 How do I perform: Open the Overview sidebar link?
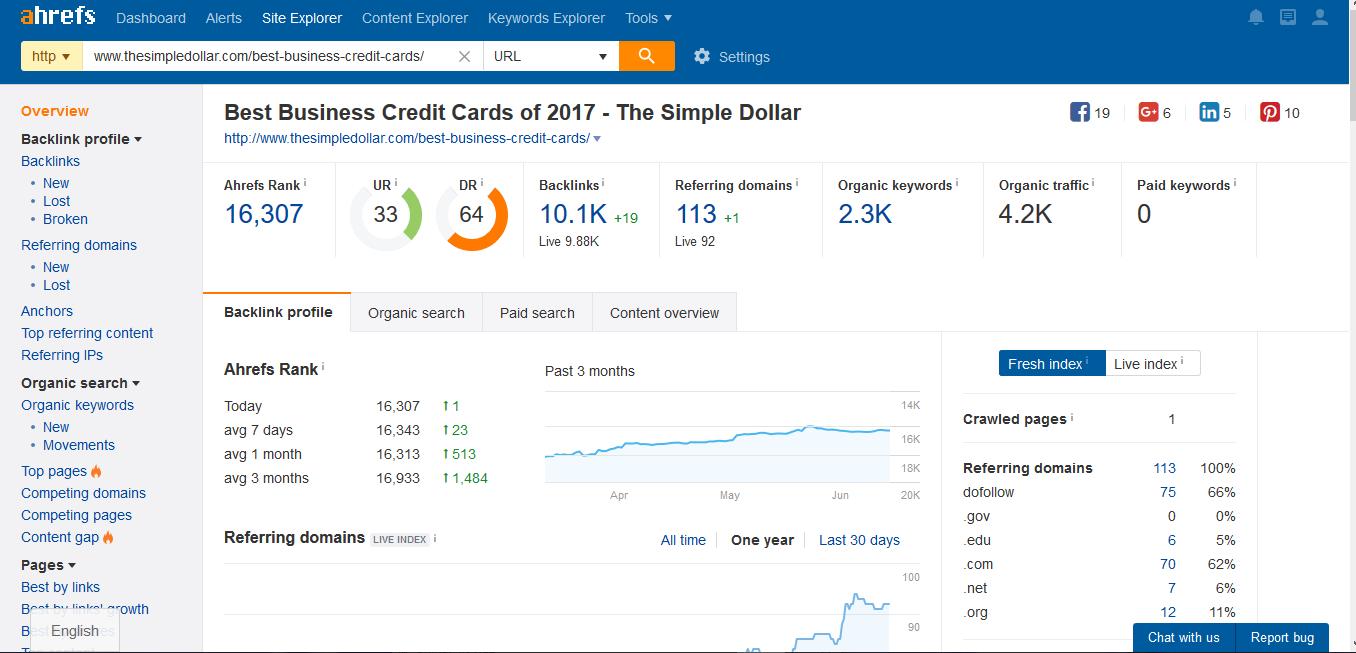tap(55, 111)
